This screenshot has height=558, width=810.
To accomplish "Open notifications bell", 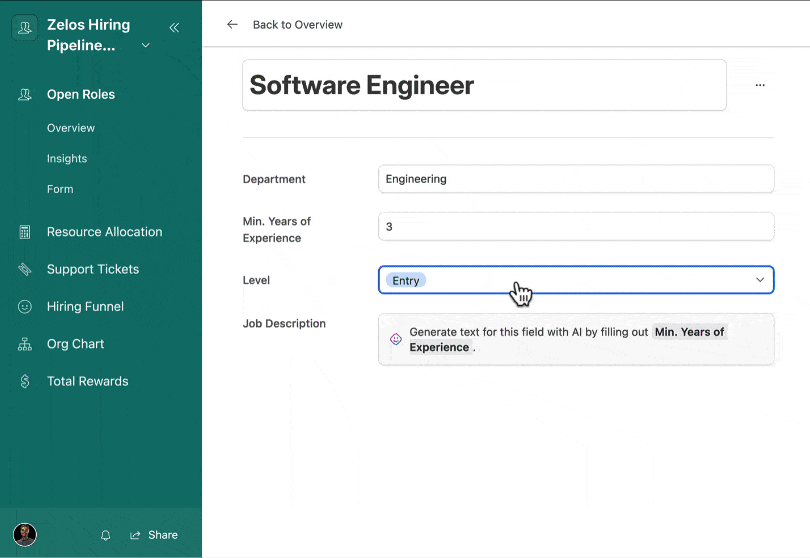I will 105,535.
